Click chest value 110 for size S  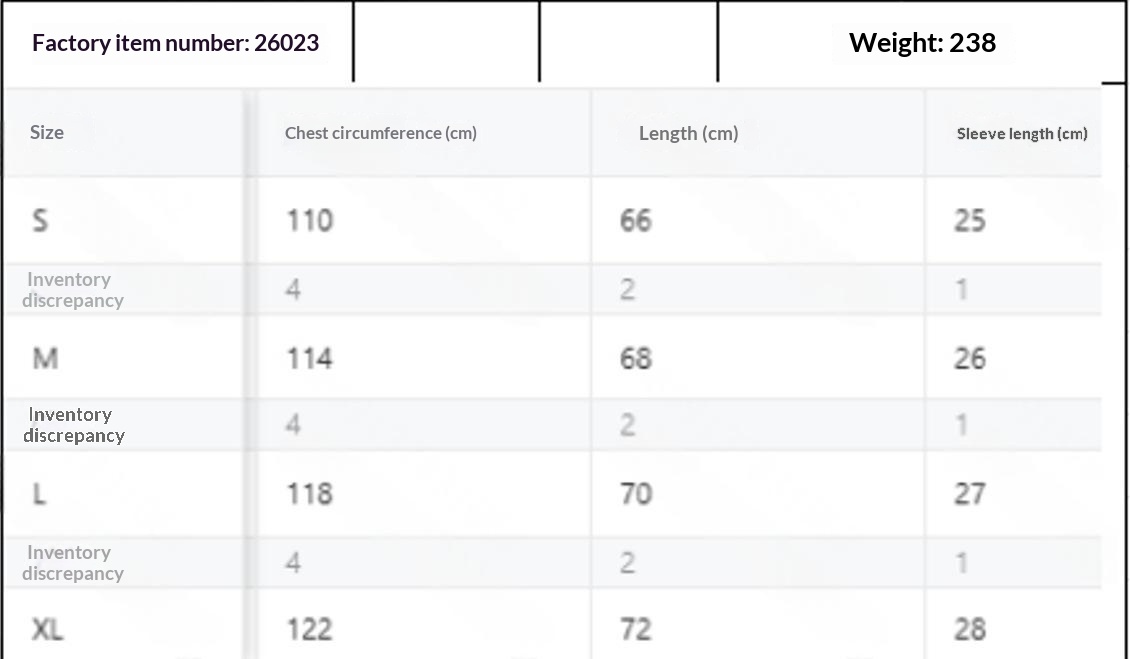[310, 220]
